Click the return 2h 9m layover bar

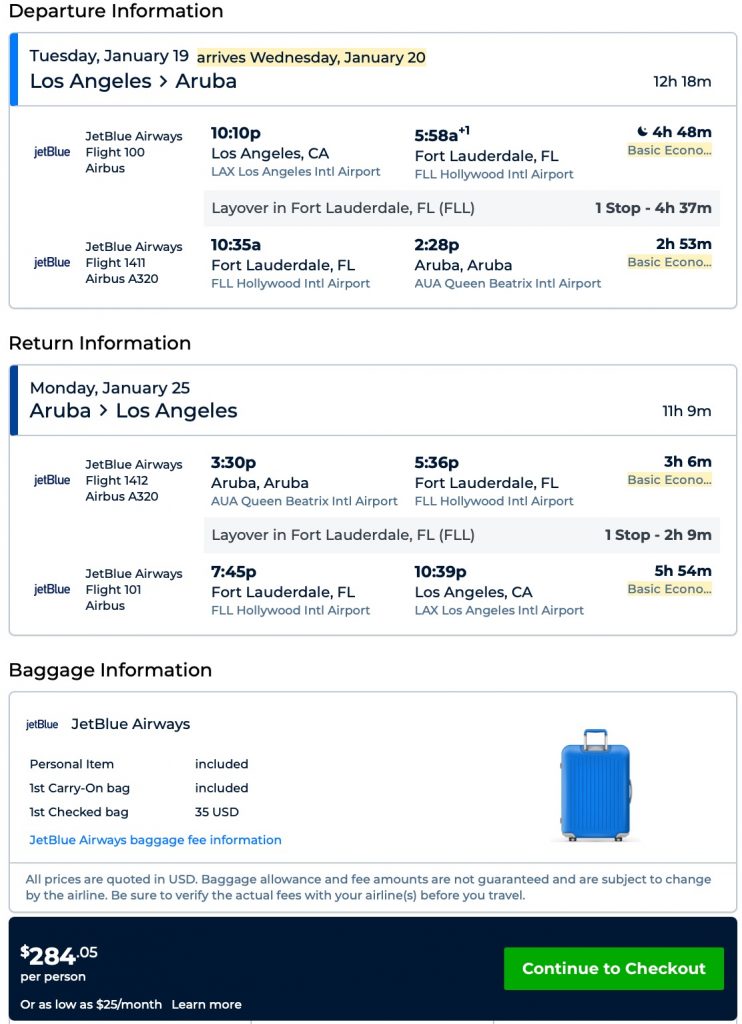click(x=461, y=535)
